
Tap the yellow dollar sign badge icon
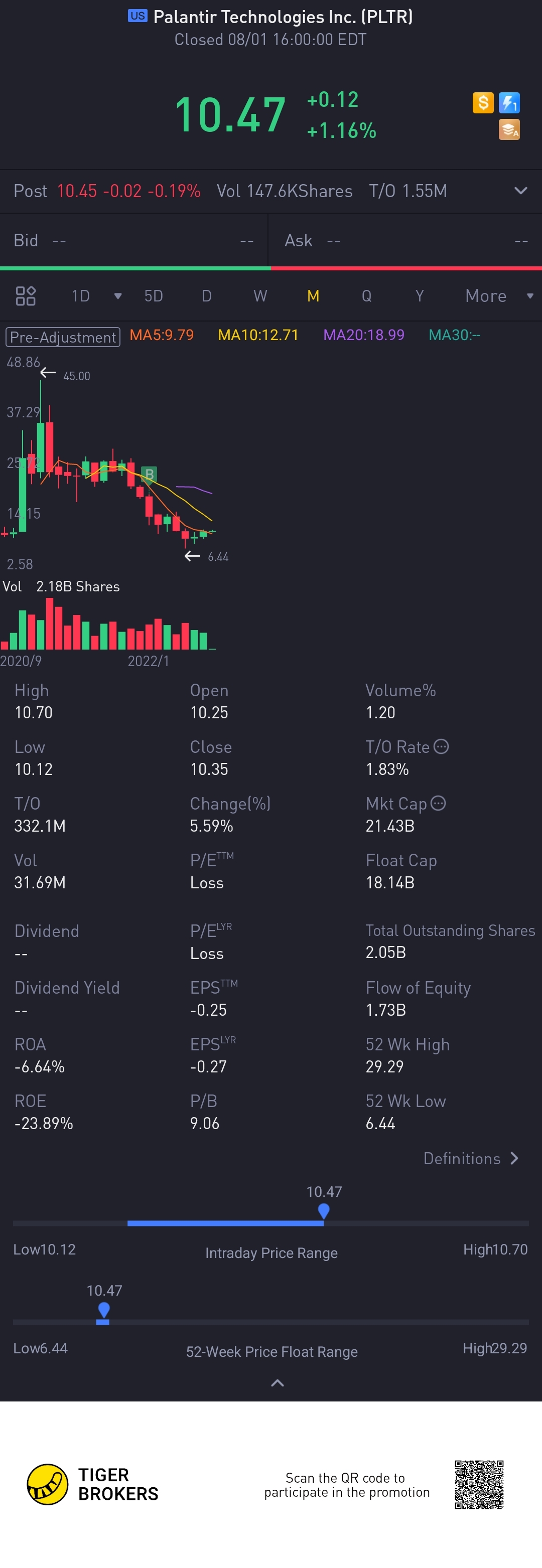(x=482, y=102)
